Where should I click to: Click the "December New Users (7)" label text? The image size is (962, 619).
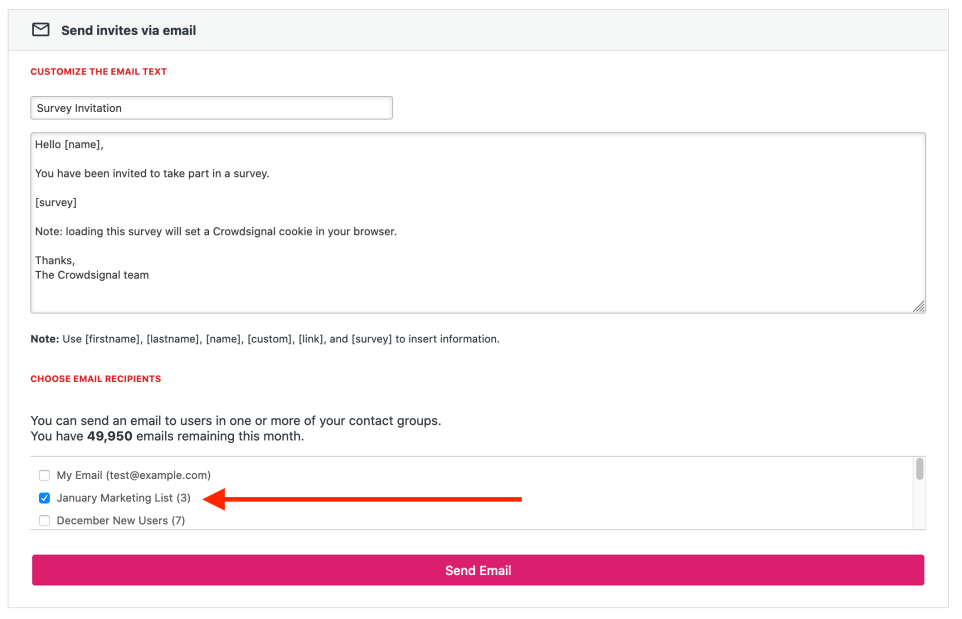120,521
